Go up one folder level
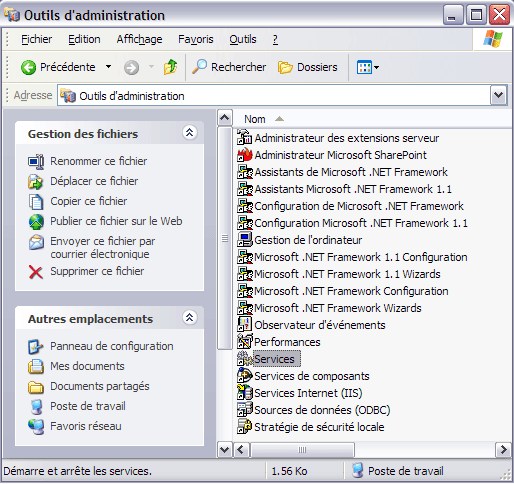 tap(170, 67)
